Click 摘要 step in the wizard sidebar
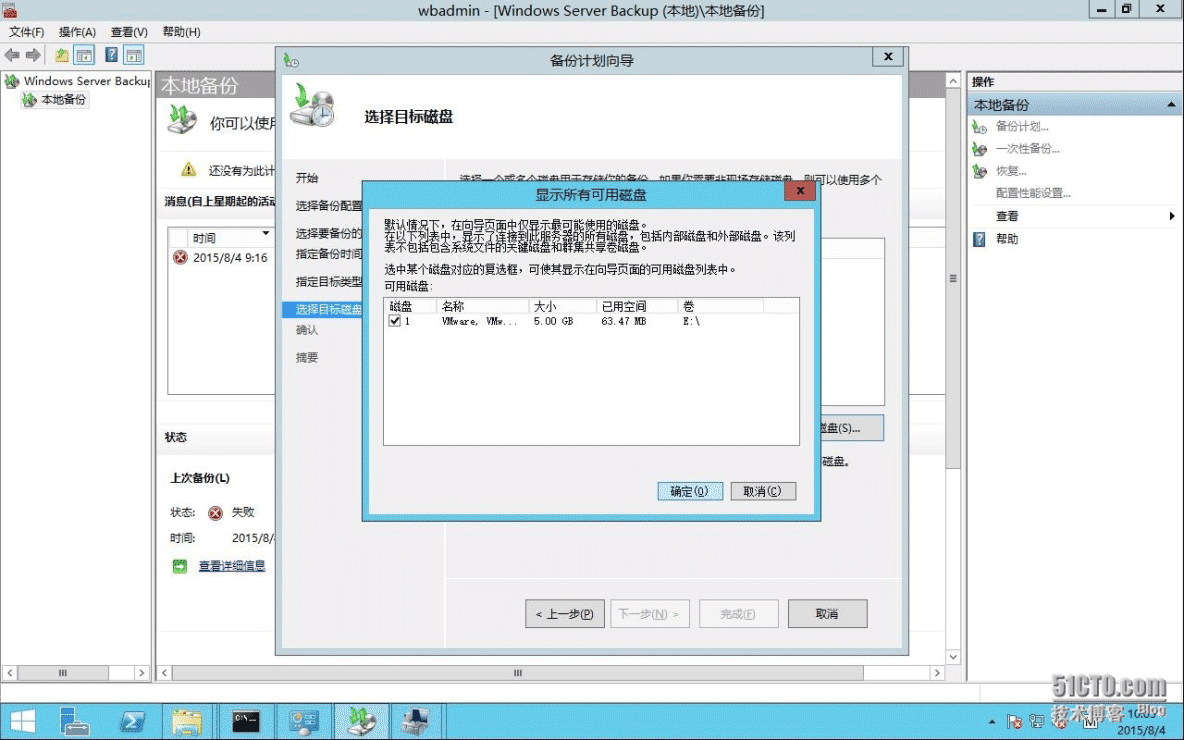 click(307, 357)
